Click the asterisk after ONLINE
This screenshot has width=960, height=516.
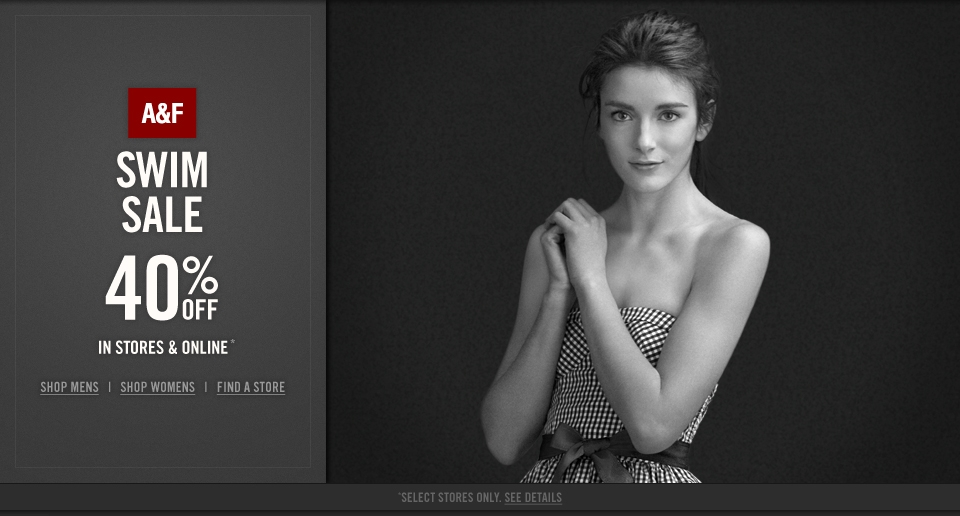233,343
